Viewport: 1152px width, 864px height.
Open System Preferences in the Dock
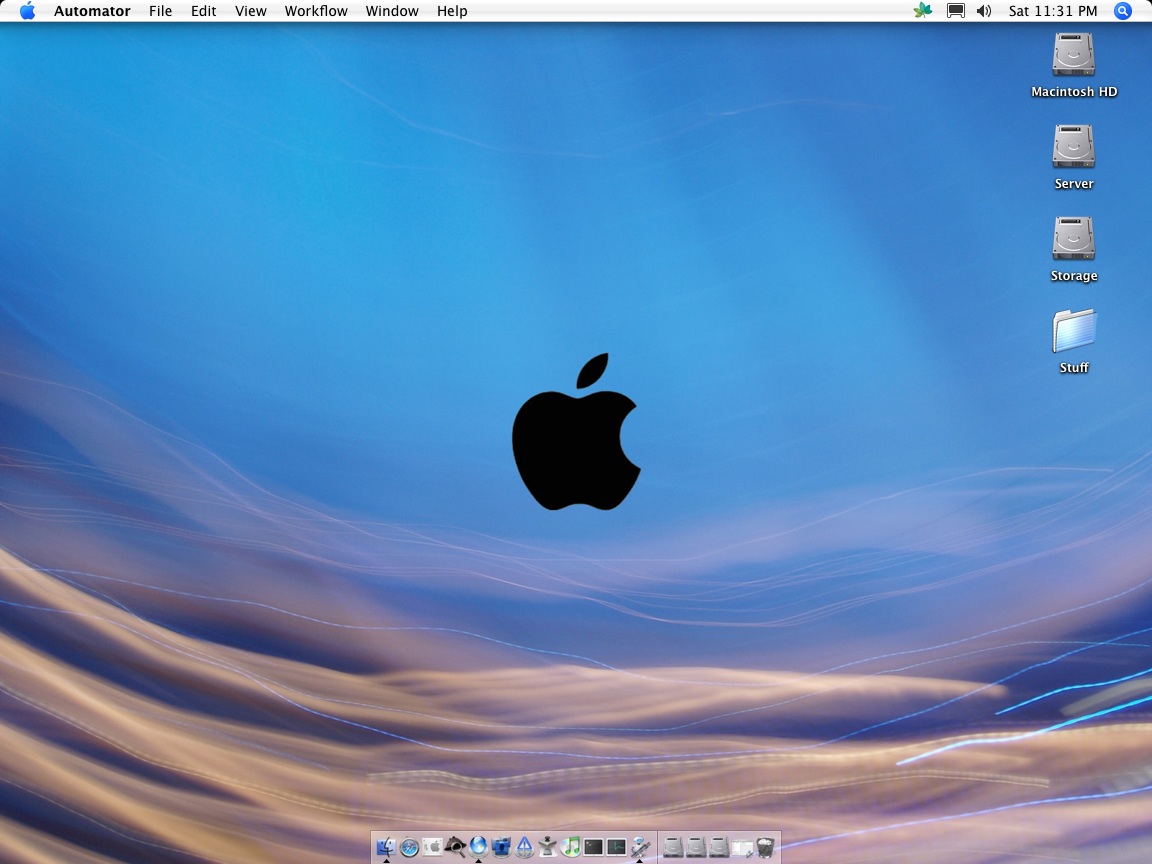[x=432, y=847]
